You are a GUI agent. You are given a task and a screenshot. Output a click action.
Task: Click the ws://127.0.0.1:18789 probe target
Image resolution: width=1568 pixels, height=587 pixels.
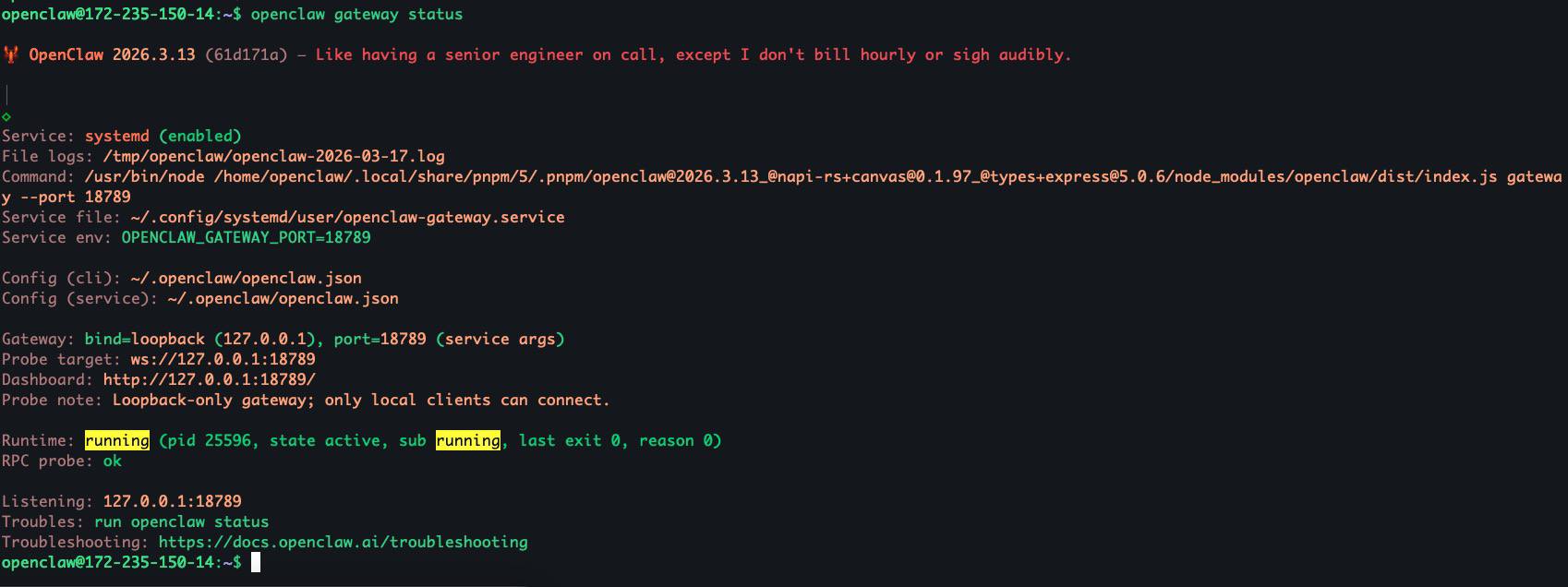click(x=223, y=360)
